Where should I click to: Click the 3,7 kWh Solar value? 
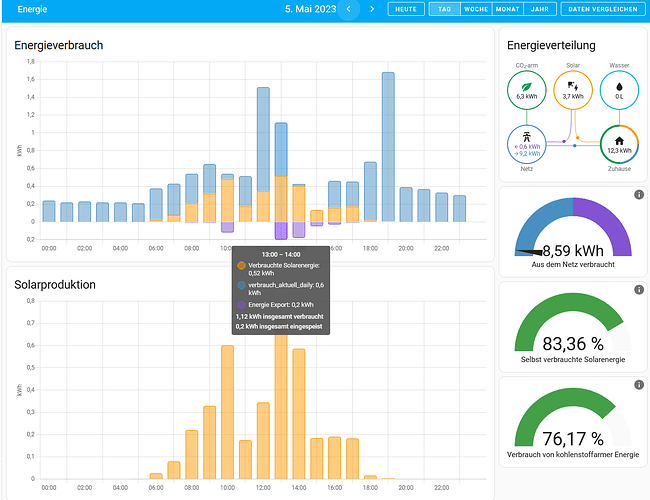[x=573, y=97]
